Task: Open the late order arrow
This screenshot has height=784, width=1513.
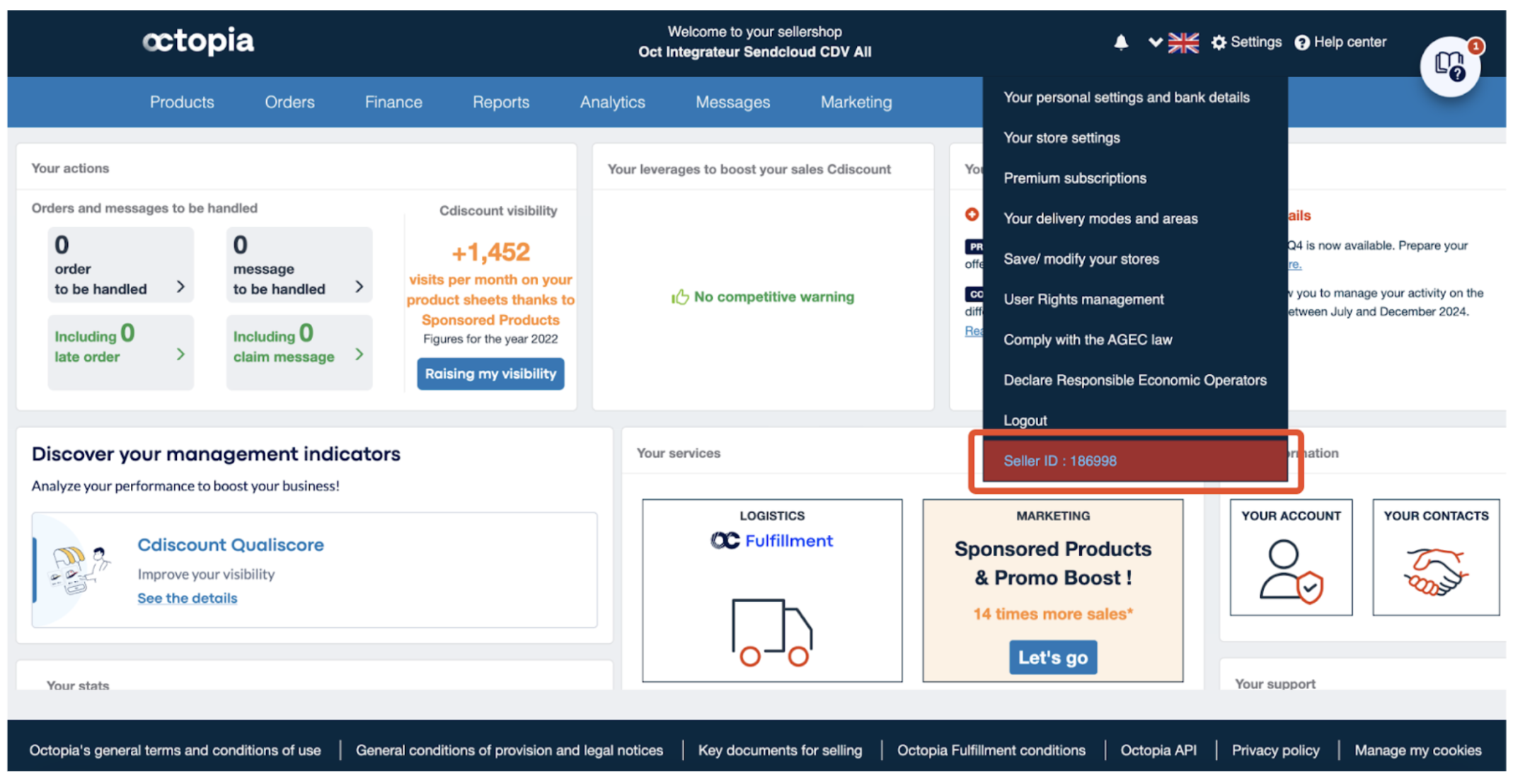Action: click(x=180, y=354)
